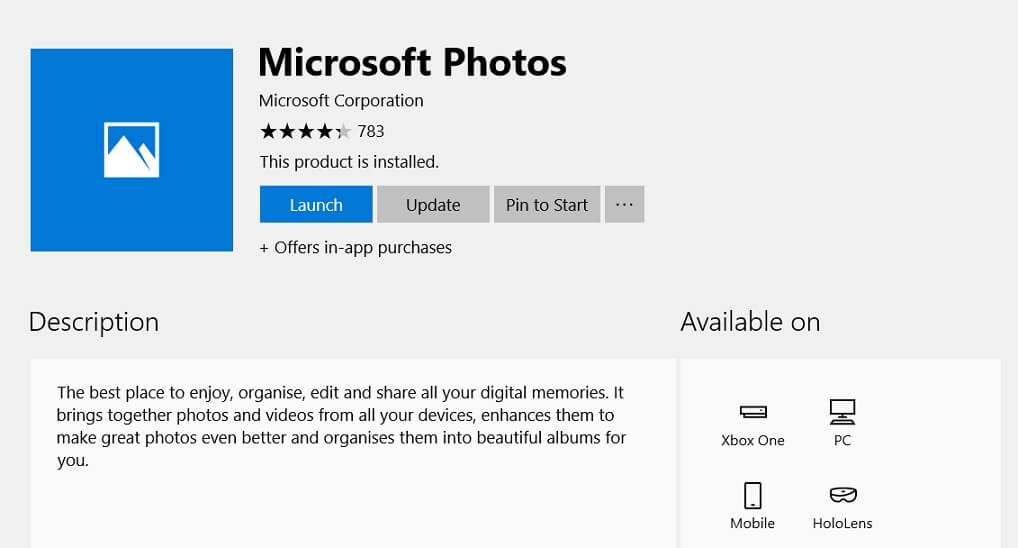Select the Mobile phone icon
Image resolution: width=1018 pixels, height=548 pixels.
pyautogui.click(x=752, y=495)
